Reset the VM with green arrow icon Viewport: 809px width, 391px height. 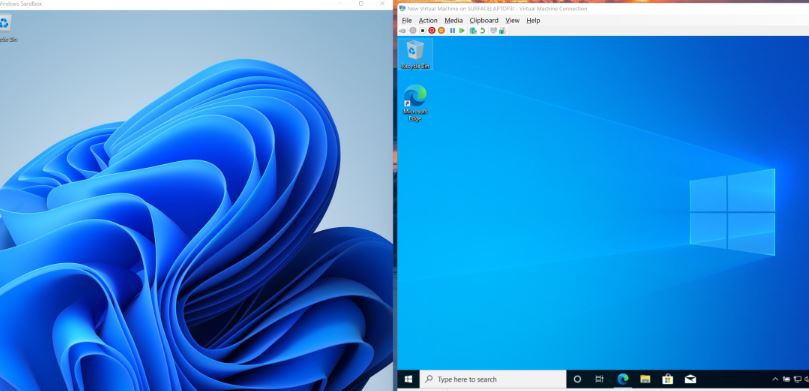click(x=462, y=30)
